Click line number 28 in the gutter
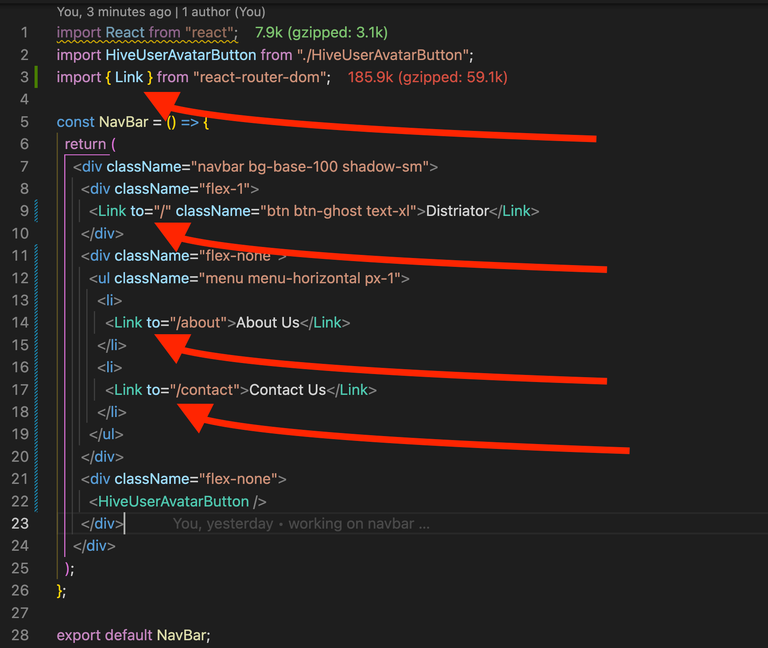768x648 pixels. 20,635
